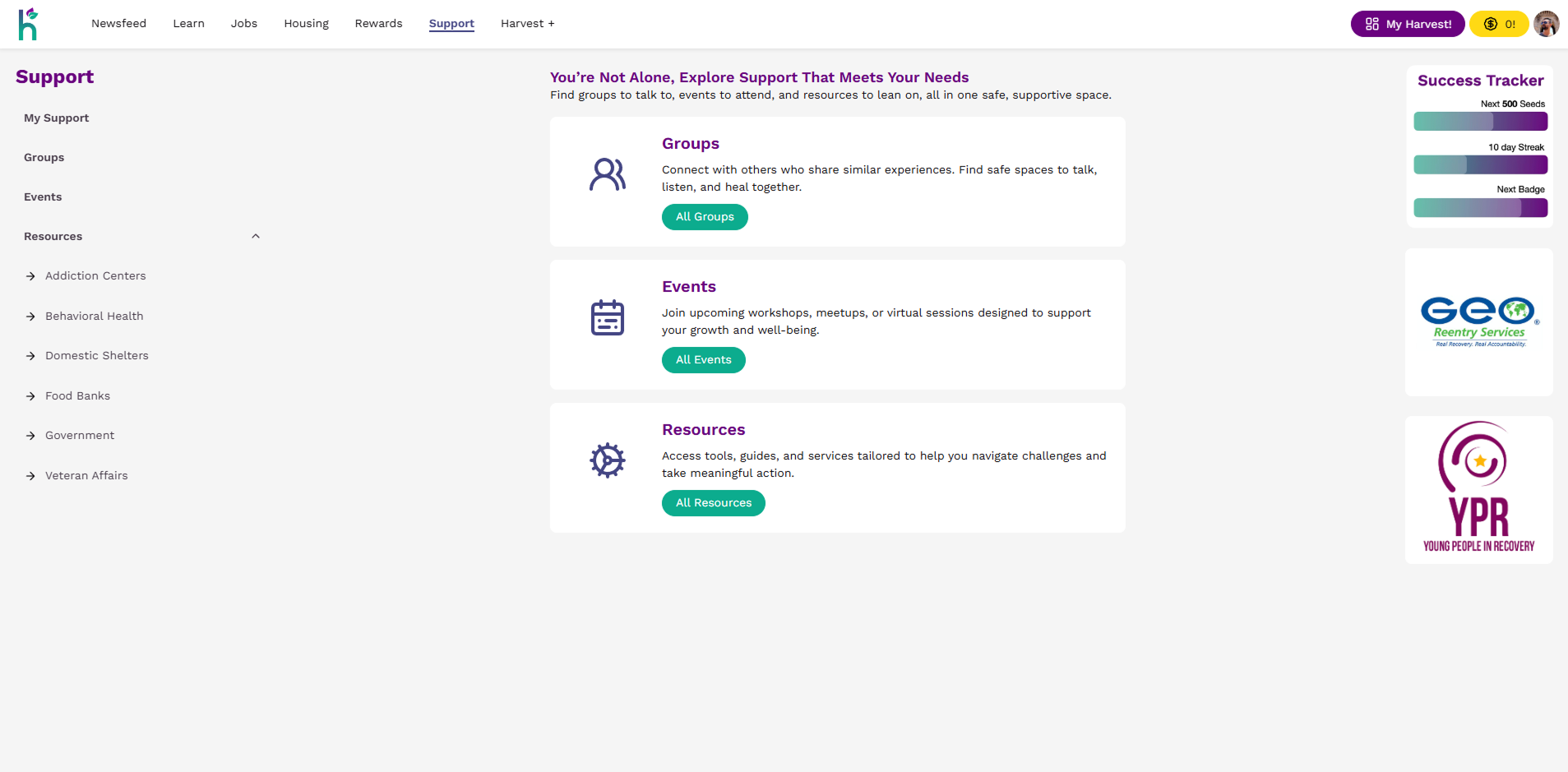Screen dimensions: 1568x772
Task: Open the My Harvest! menu button
Action: point(1407,24)
